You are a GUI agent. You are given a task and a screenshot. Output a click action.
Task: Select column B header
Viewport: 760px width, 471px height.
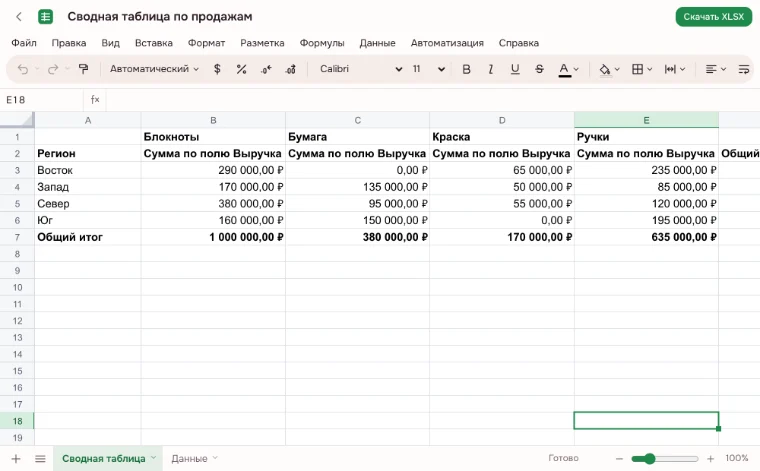(x=213, y=120)
